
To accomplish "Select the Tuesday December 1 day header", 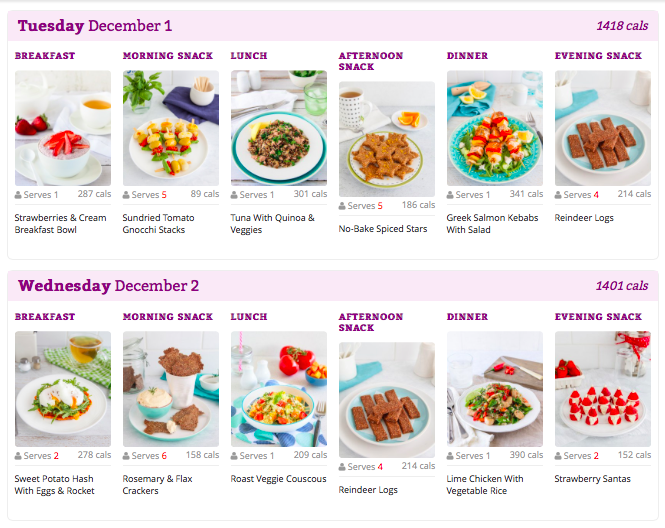I will pyautogui.click(x=95, y=26).
